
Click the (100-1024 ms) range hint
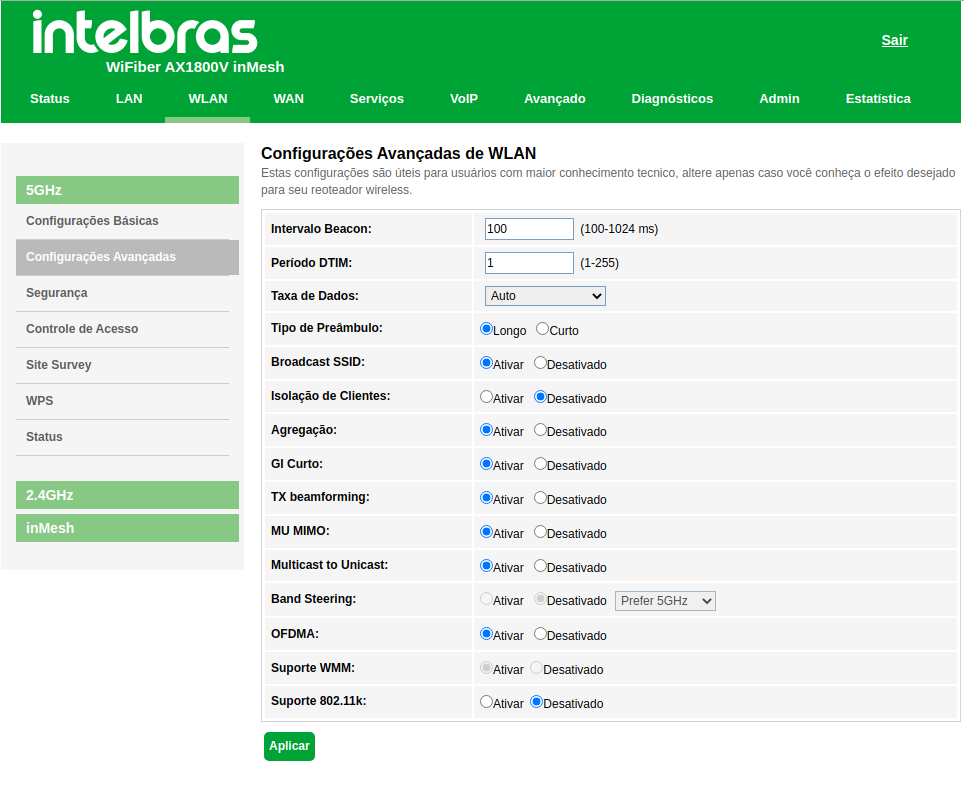(619, 229)
